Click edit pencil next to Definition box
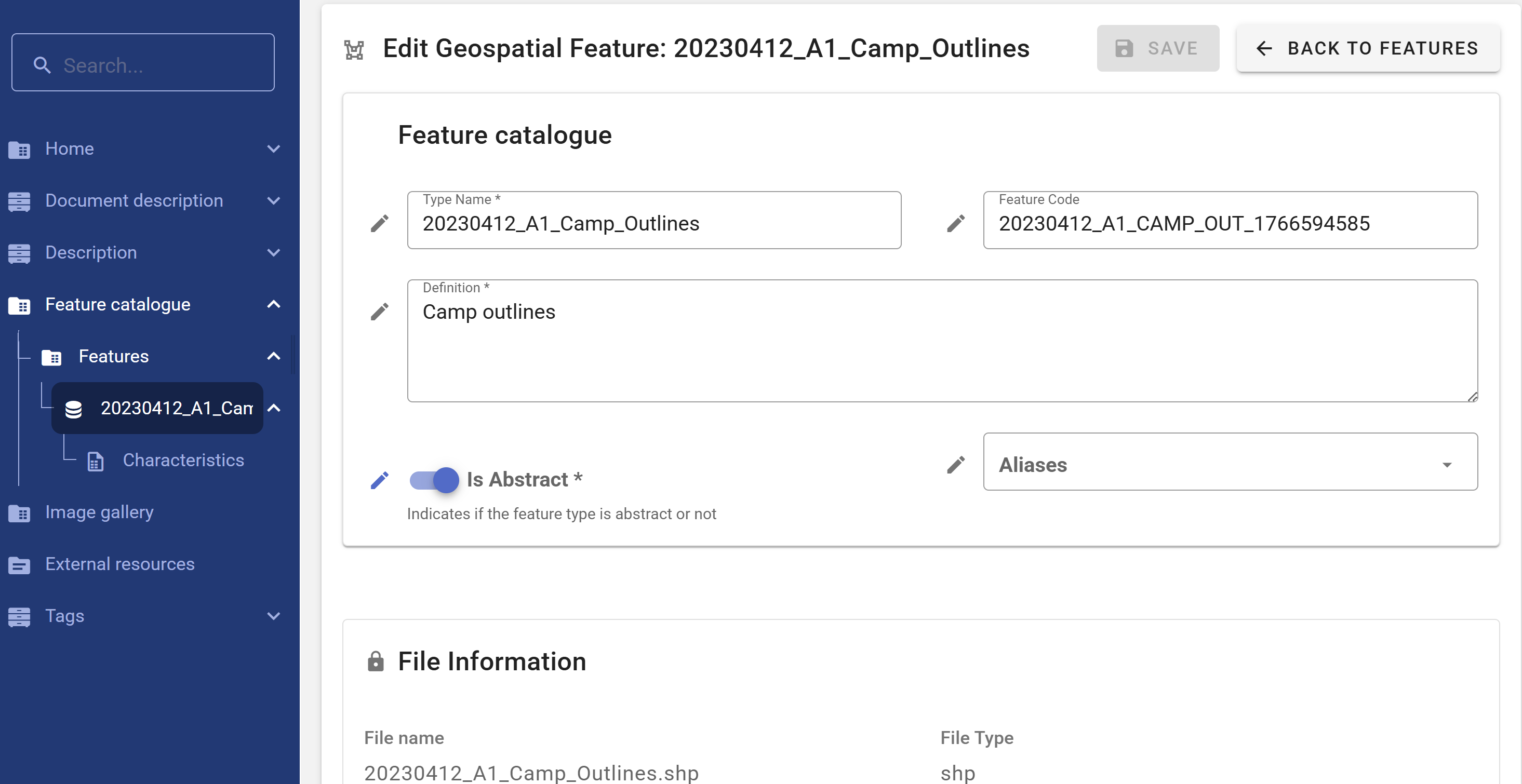1522x784 pixels. 379,311
